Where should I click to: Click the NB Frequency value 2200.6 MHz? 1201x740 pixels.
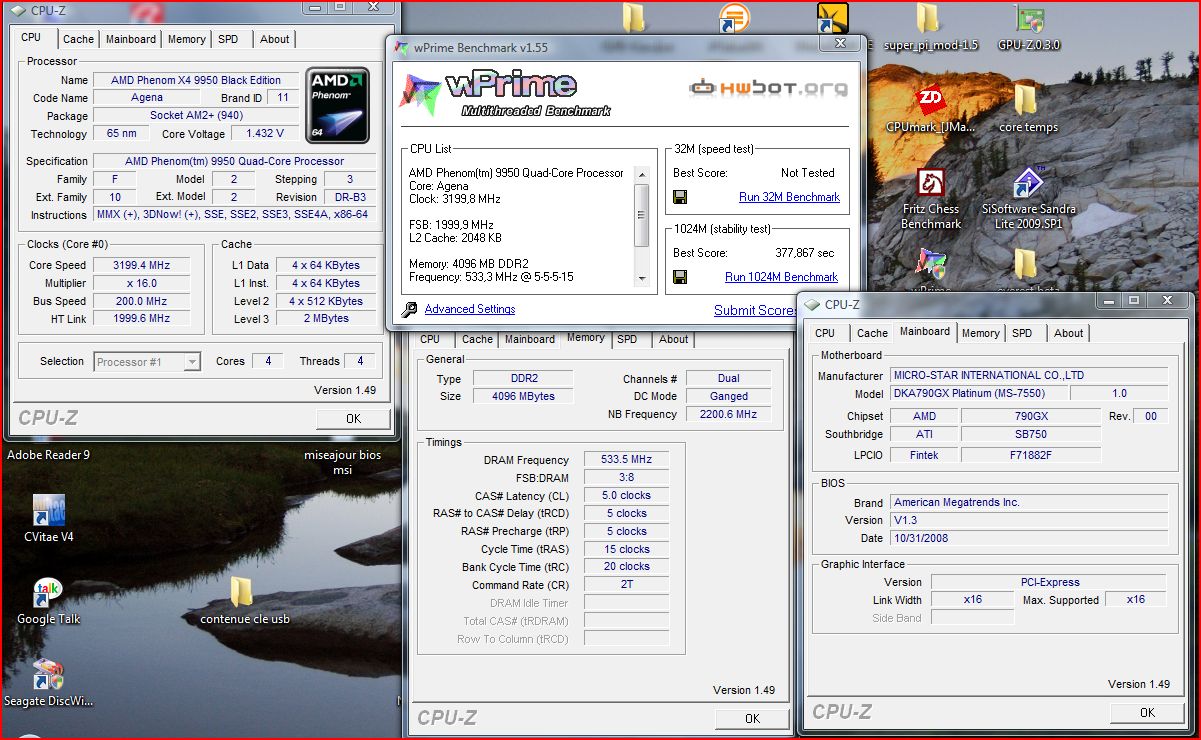(x=727, y=414)
